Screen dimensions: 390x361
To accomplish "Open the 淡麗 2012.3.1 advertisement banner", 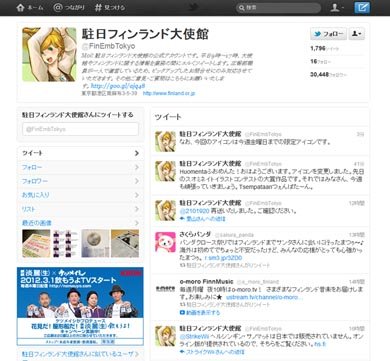I will pyautogui.click(x=80, y=306).
